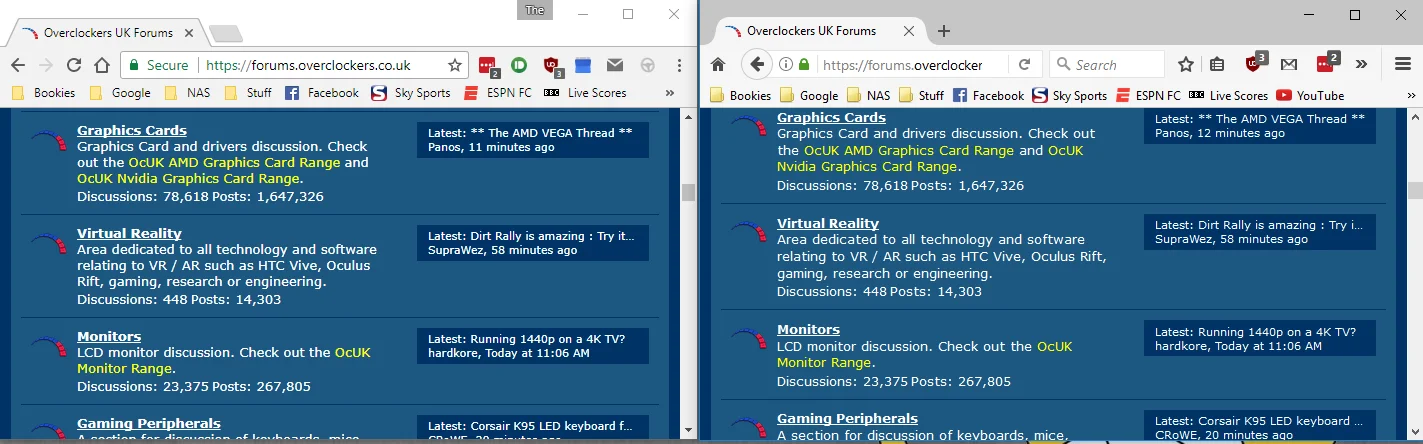The height and width of the screenshot is (444, 1423).
Task: Open the Live Scores bookmark in Chrome
Action: tap(585, 93)
